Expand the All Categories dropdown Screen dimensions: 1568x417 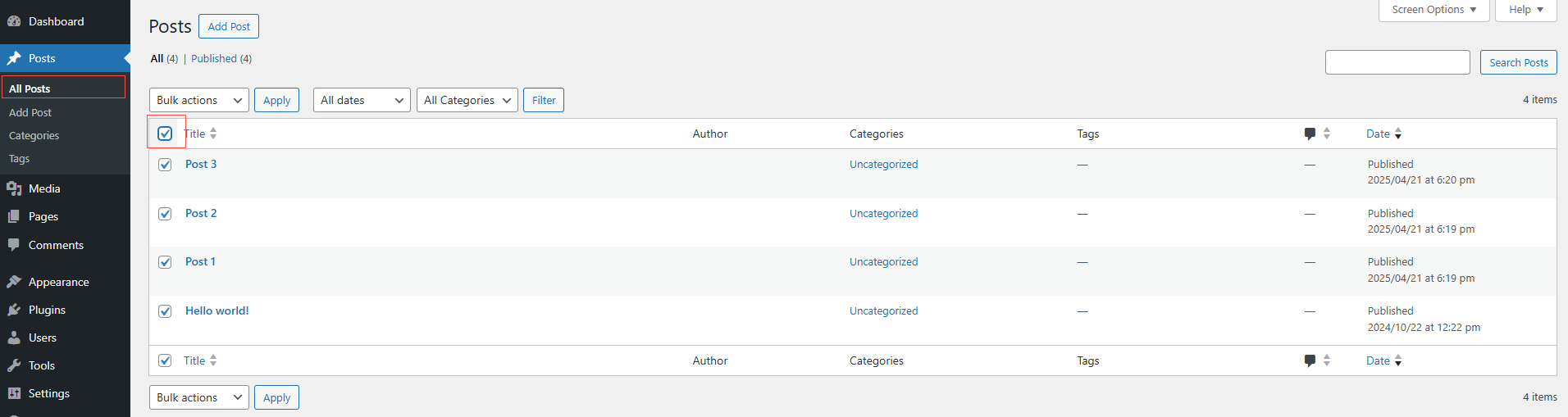pos(467,100)
